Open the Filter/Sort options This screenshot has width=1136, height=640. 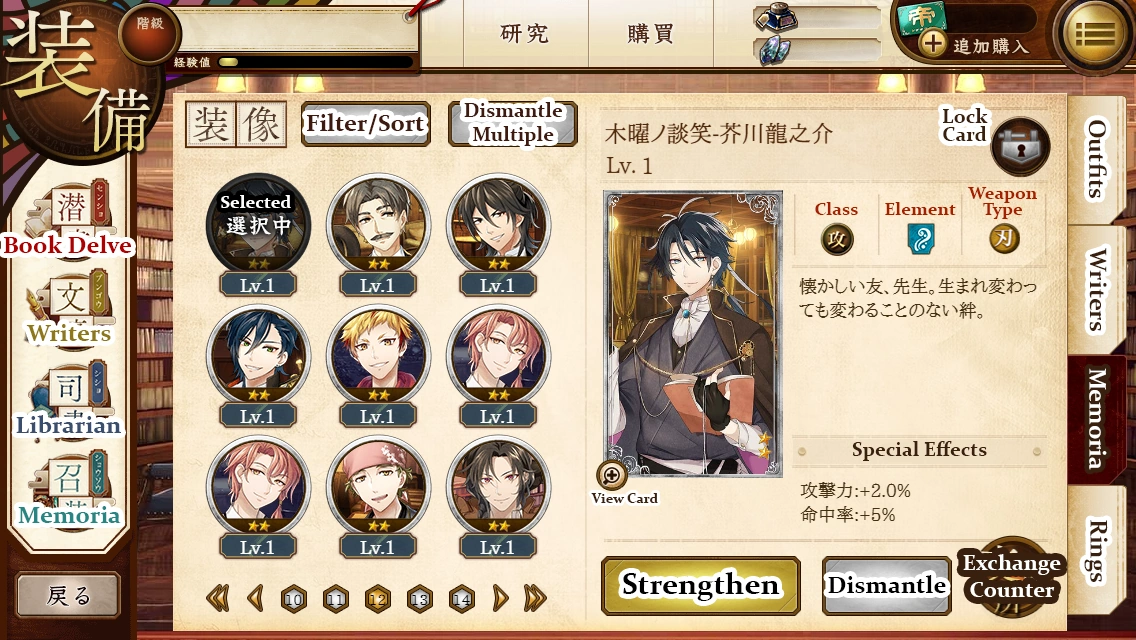365,124
